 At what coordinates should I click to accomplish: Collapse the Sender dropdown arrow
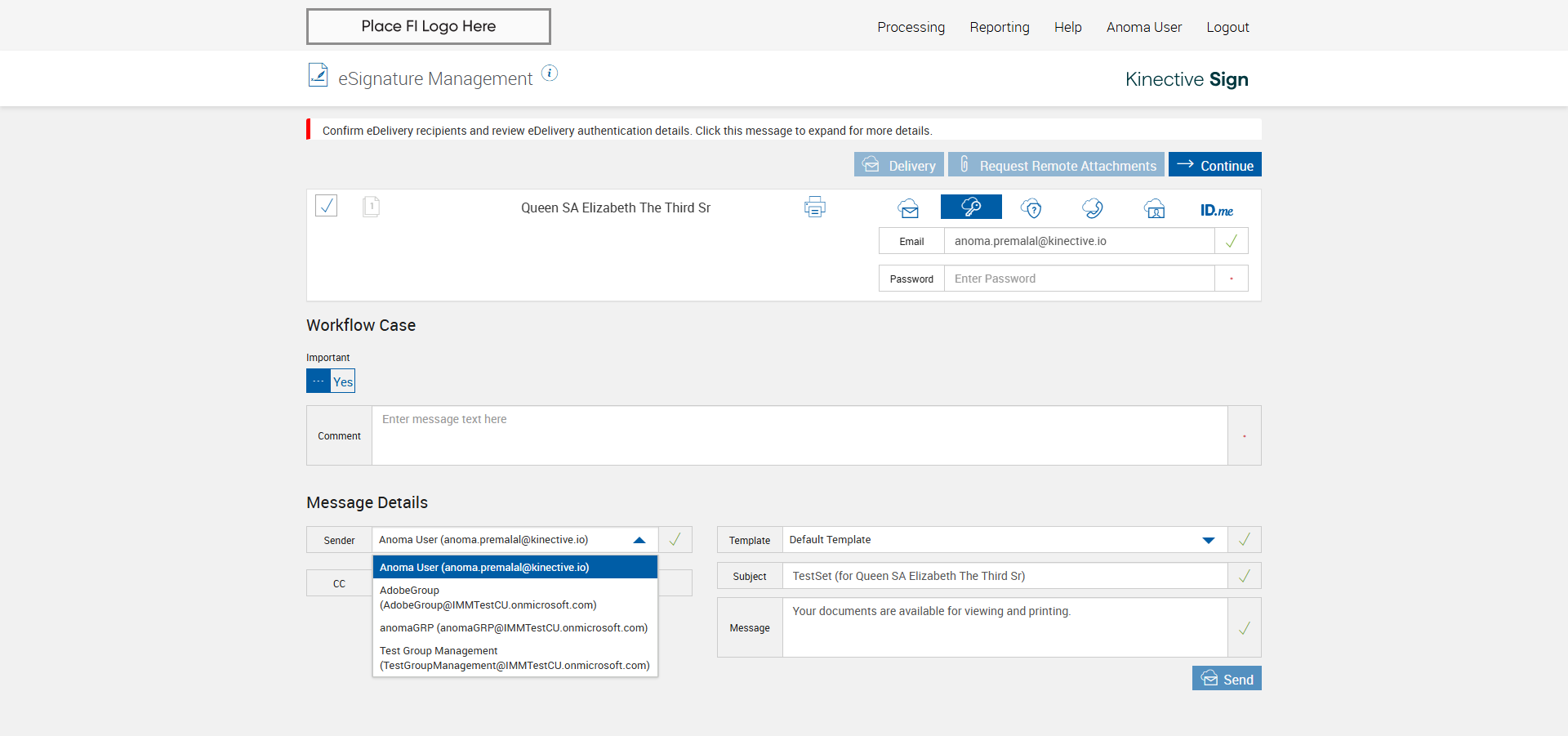tap(639, 540)
